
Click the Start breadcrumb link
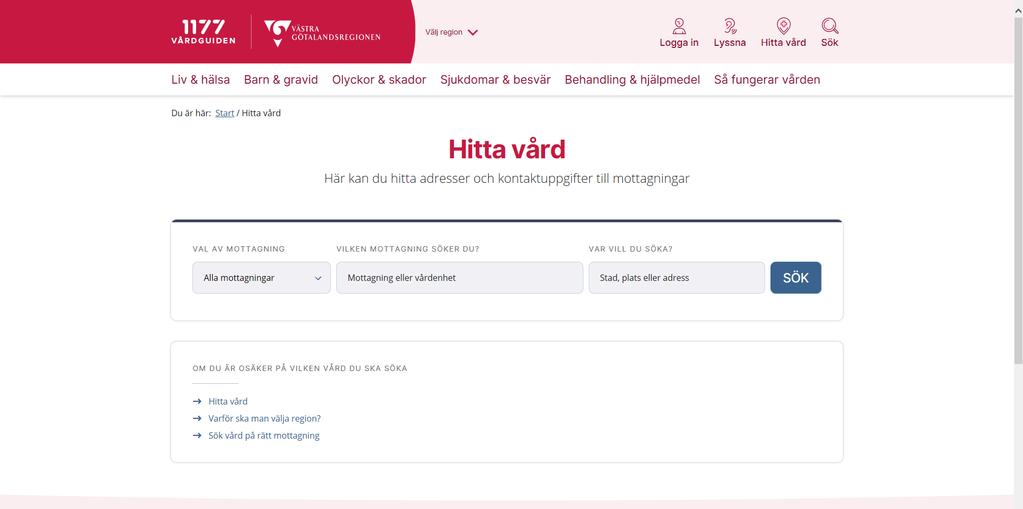224,113
